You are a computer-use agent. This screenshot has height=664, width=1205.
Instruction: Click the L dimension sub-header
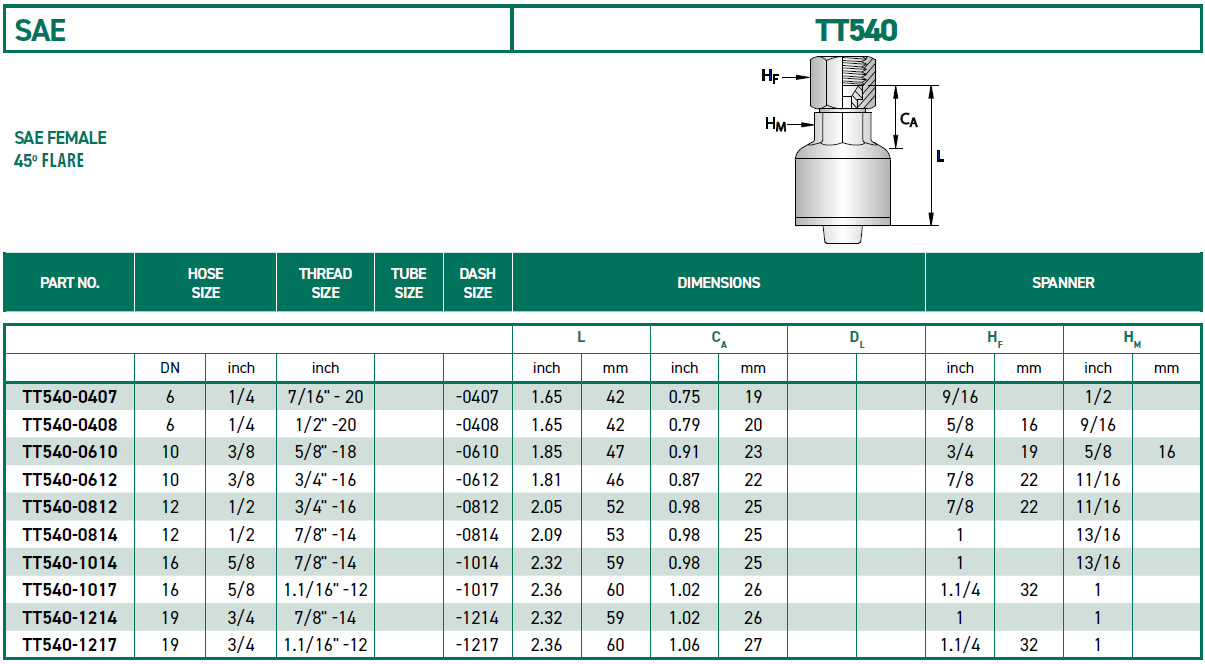tap(581, 338)
